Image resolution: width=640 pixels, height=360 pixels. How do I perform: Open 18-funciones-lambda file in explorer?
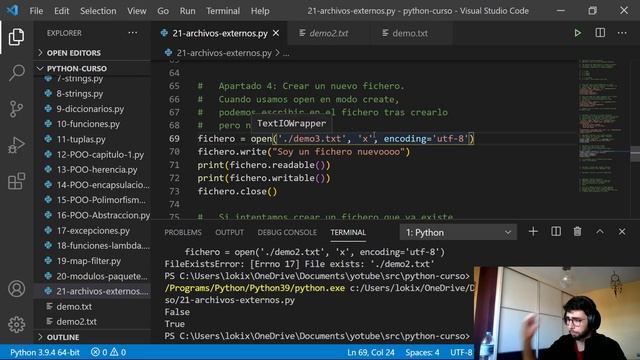pyautogui.click(x=103, y=246)
